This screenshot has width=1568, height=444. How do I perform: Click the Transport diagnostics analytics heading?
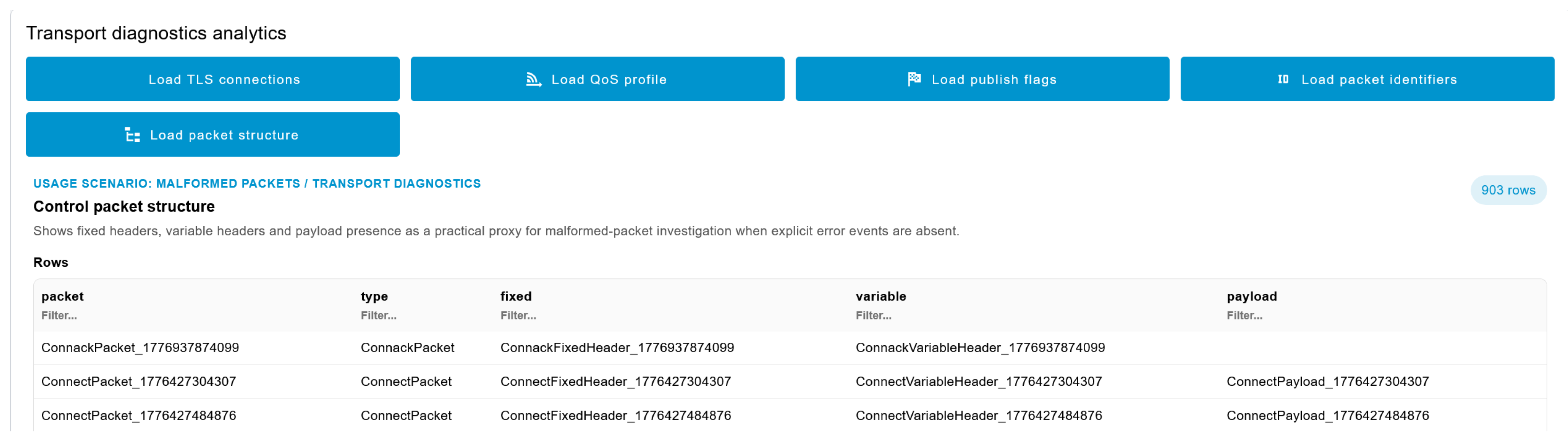click(156, 33)
